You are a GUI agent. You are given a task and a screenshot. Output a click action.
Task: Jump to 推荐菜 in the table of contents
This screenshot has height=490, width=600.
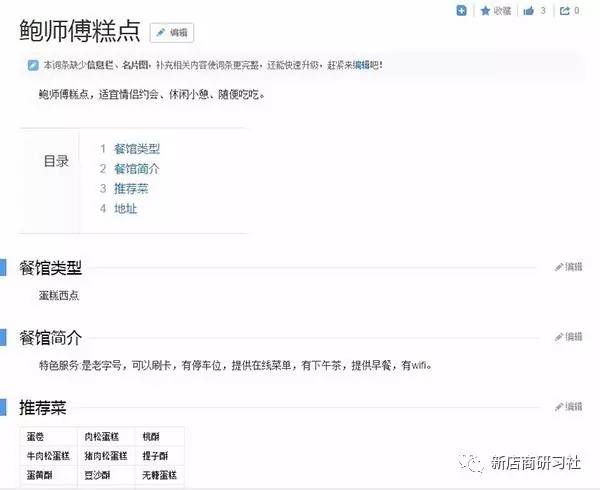tap(131, 189)
